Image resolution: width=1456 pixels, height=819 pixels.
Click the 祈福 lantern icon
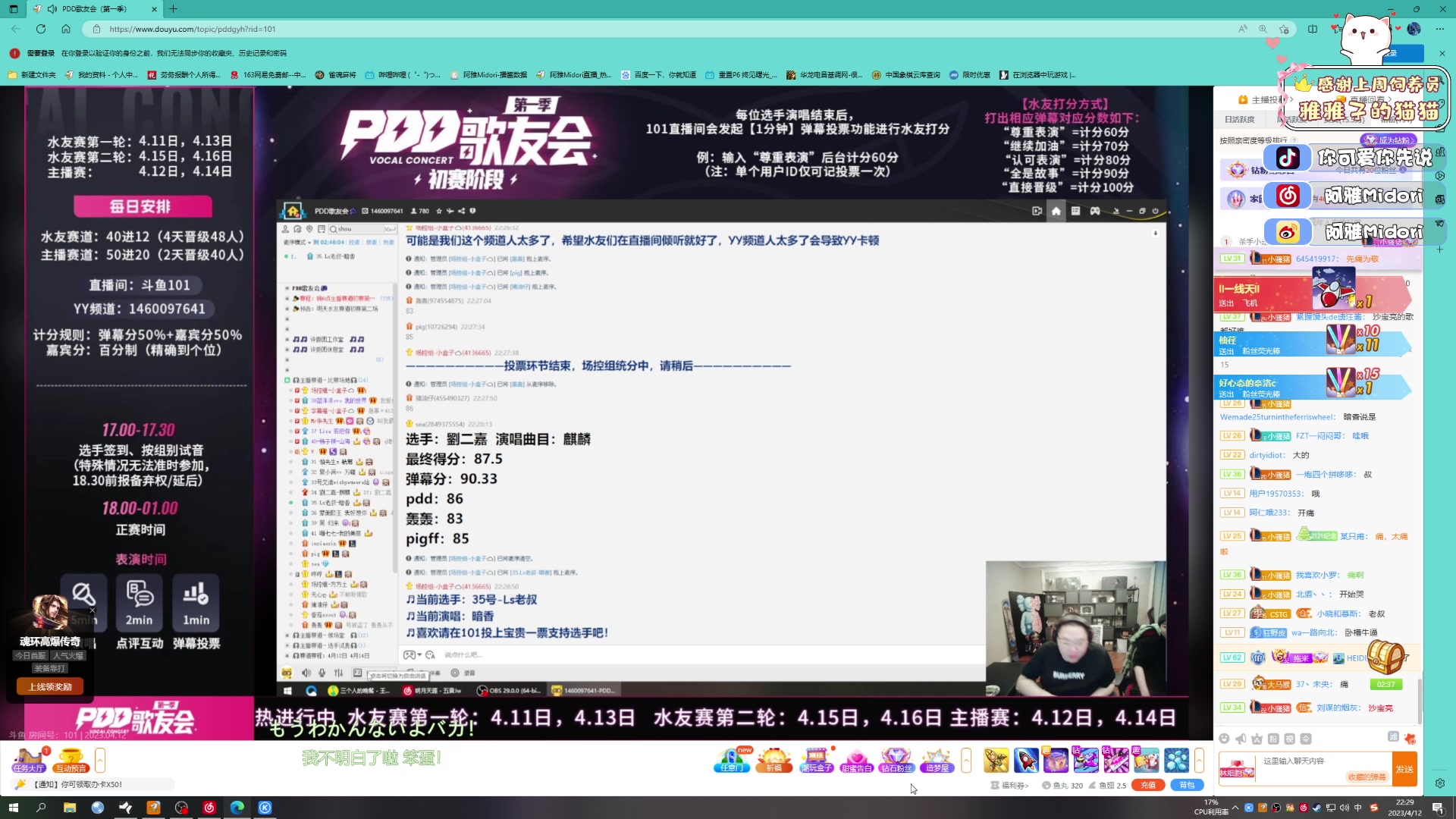coord(773,759)
